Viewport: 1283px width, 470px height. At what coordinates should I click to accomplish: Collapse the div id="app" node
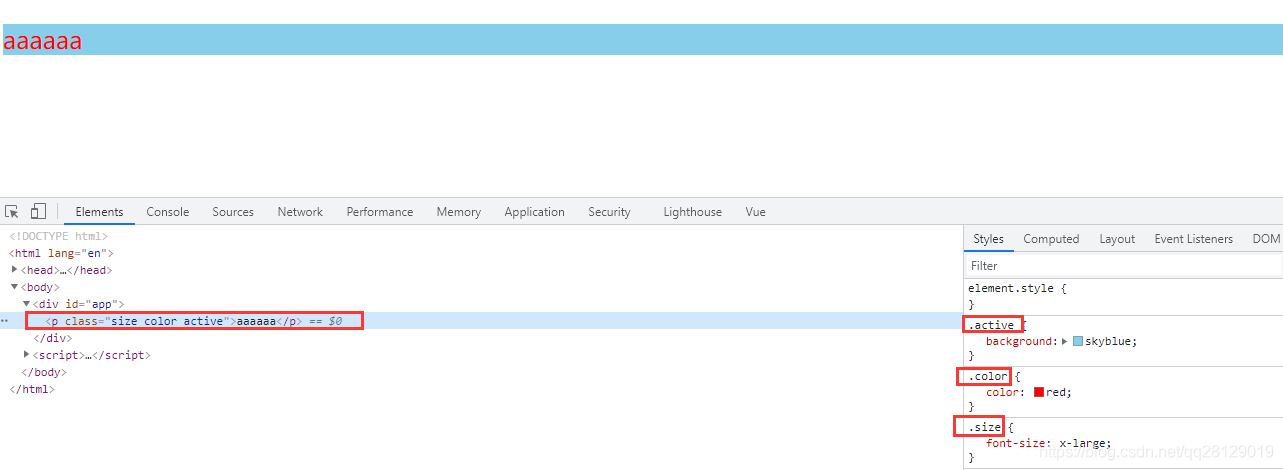point(27,304)
